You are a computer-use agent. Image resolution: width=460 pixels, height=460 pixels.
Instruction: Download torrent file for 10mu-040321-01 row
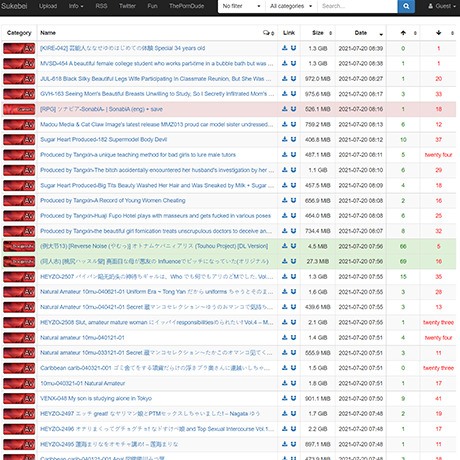[285, 383]
